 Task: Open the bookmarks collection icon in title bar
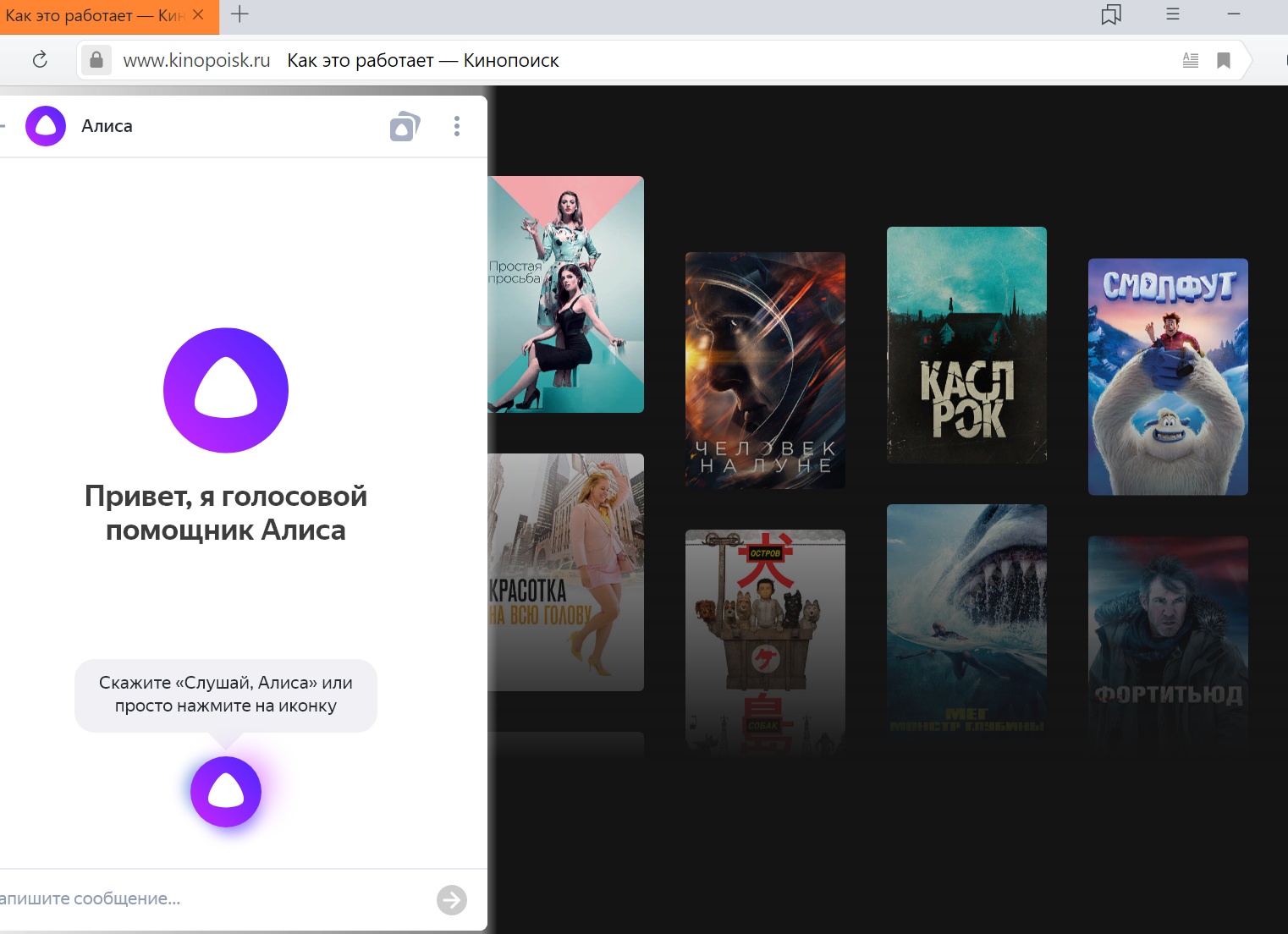[x=1111, y=14]
